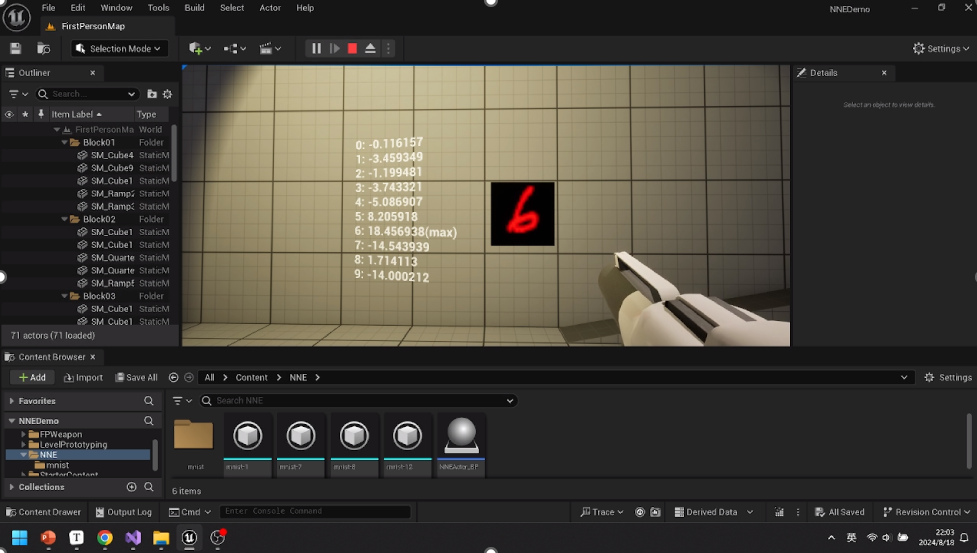977x553 pixels.
Task: Expand the Outliner search history dropdown arrow
Action: [x=131, y=94]
